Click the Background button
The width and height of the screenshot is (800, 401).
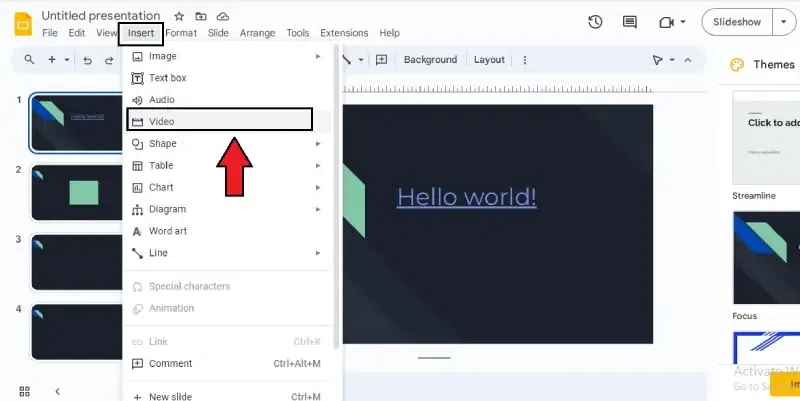pos(430,60)
